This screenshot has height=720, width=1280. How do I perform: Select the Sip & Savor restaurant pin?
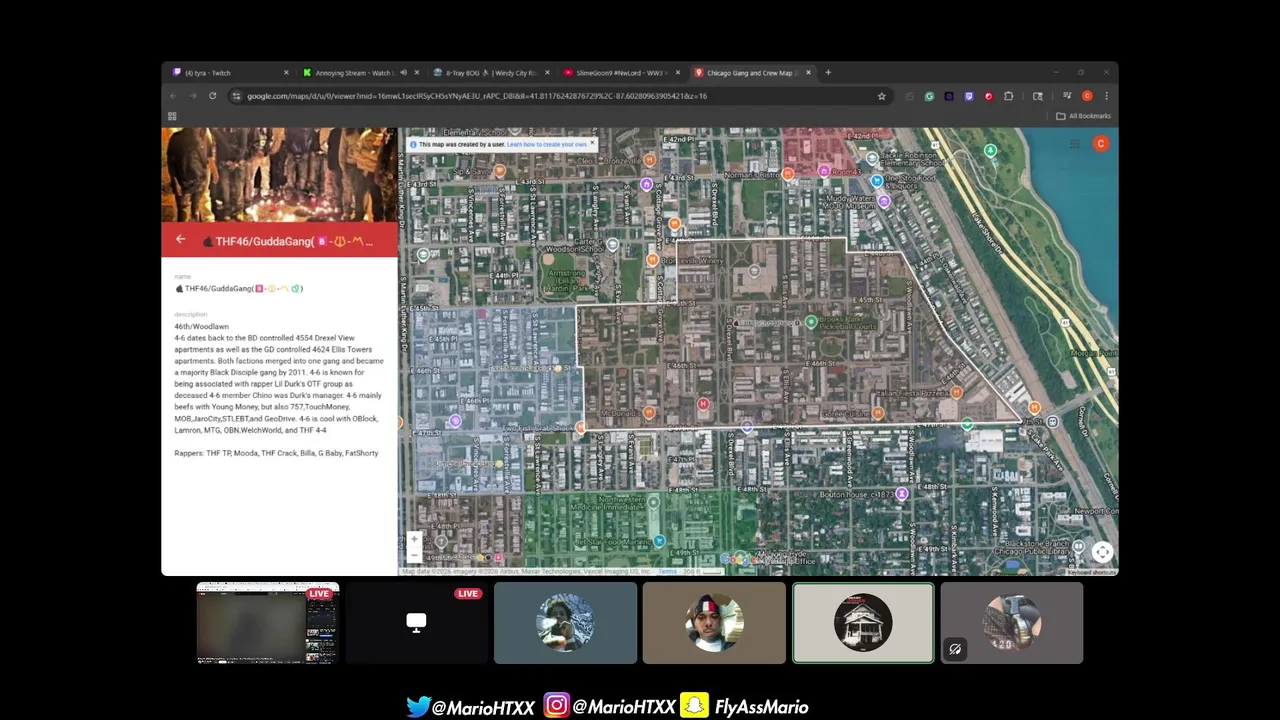point(500,171)
